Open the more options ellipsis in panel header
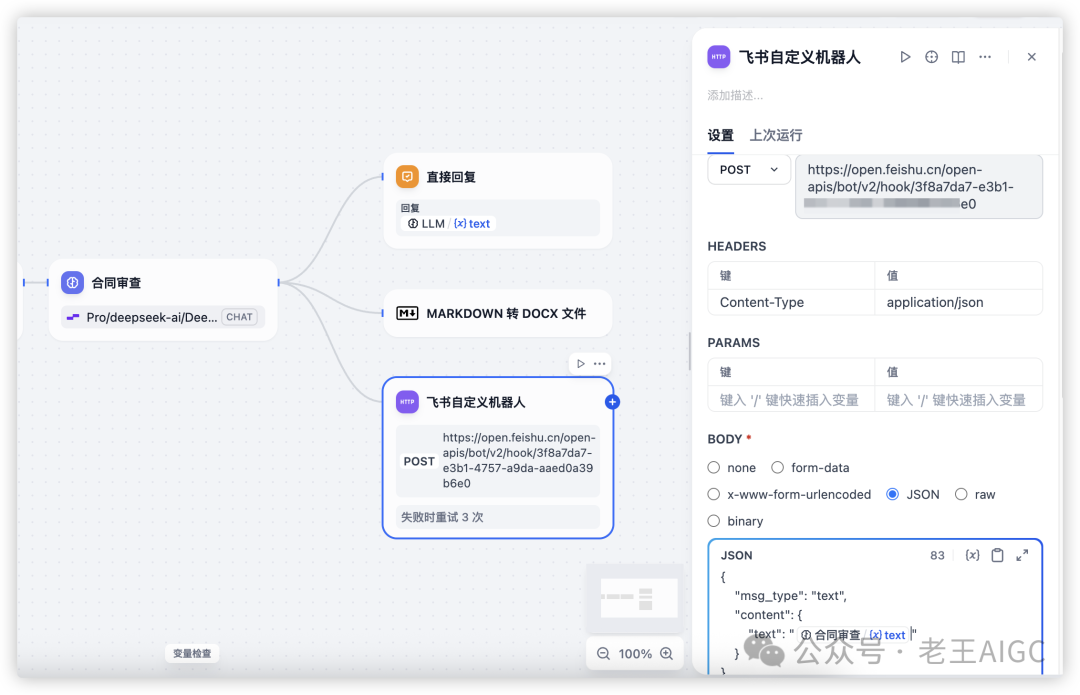The height and width of the screenshot is (695, 1080). (x=984, y=57)
